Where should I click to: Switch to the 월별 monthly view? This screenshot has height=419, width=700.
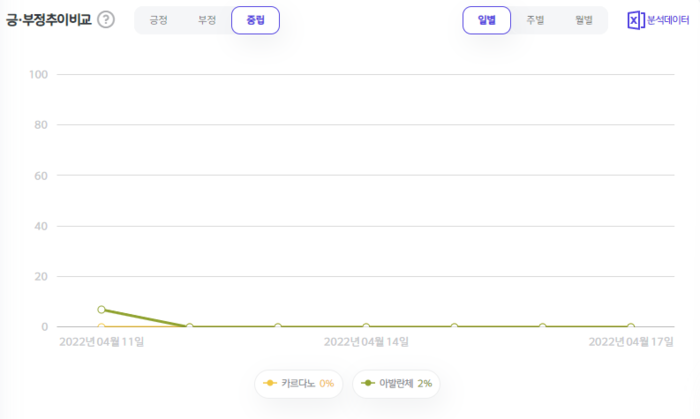click(583, 20)
